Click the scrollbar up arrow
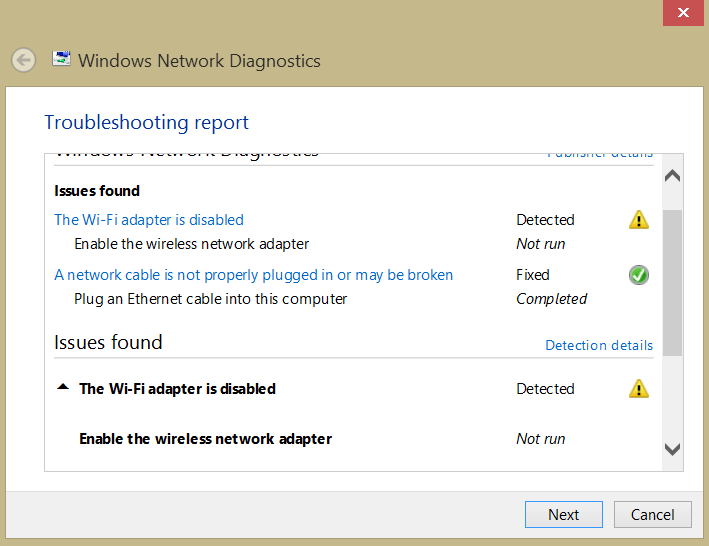Screen dimensions: 709x546 click(672, 175)
